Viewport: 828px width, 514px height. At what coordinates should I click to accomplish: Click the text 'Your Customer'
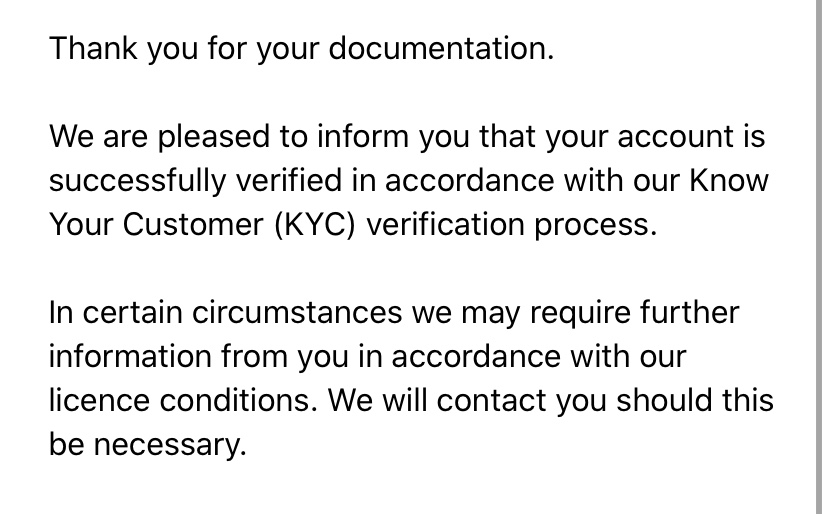[156, 224]
